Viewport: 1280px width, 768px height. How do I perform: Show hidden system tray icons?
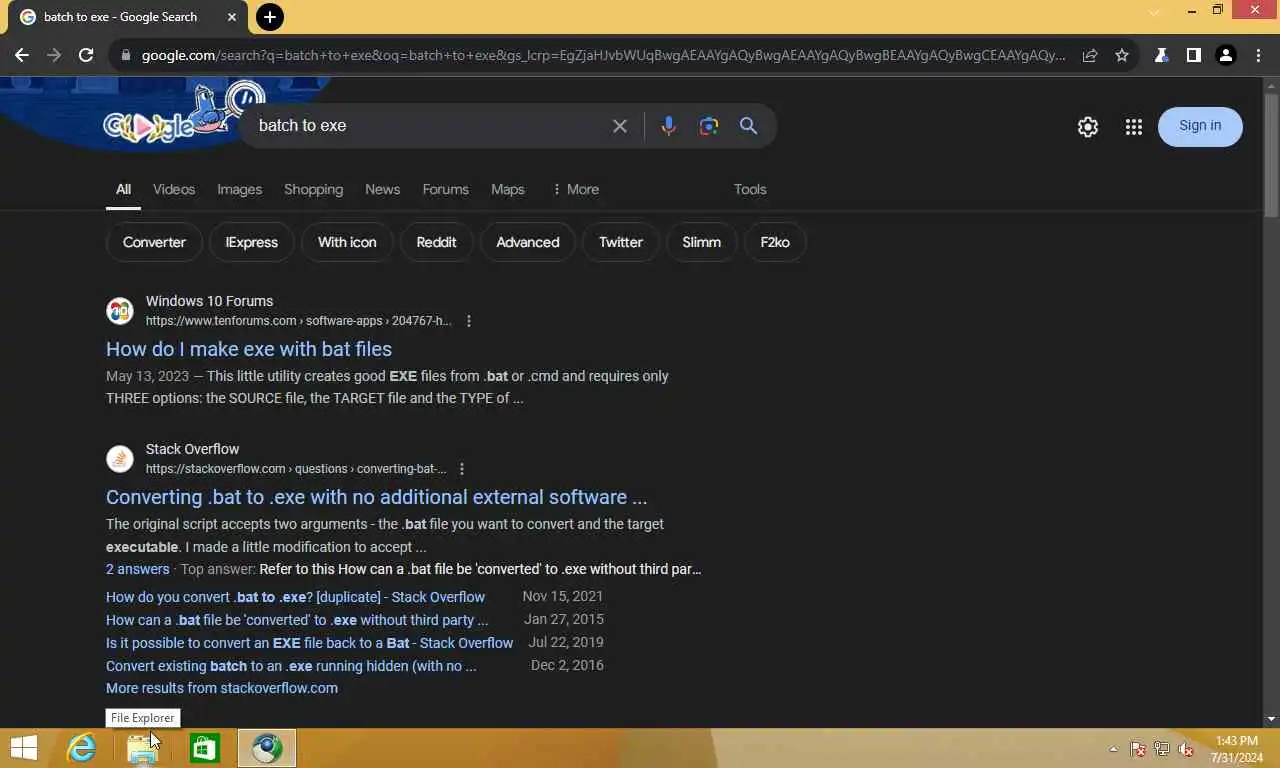point(1113,749)
